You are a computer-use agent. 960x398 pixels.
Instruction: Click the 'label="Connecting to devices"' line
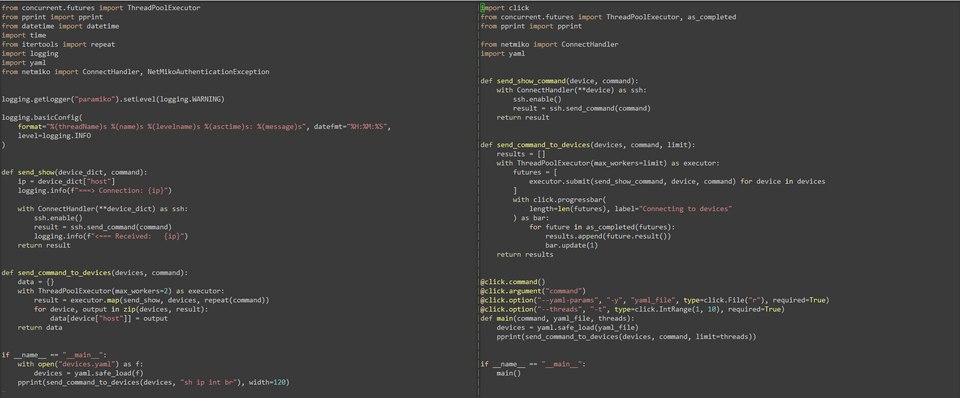click(631, 209)
